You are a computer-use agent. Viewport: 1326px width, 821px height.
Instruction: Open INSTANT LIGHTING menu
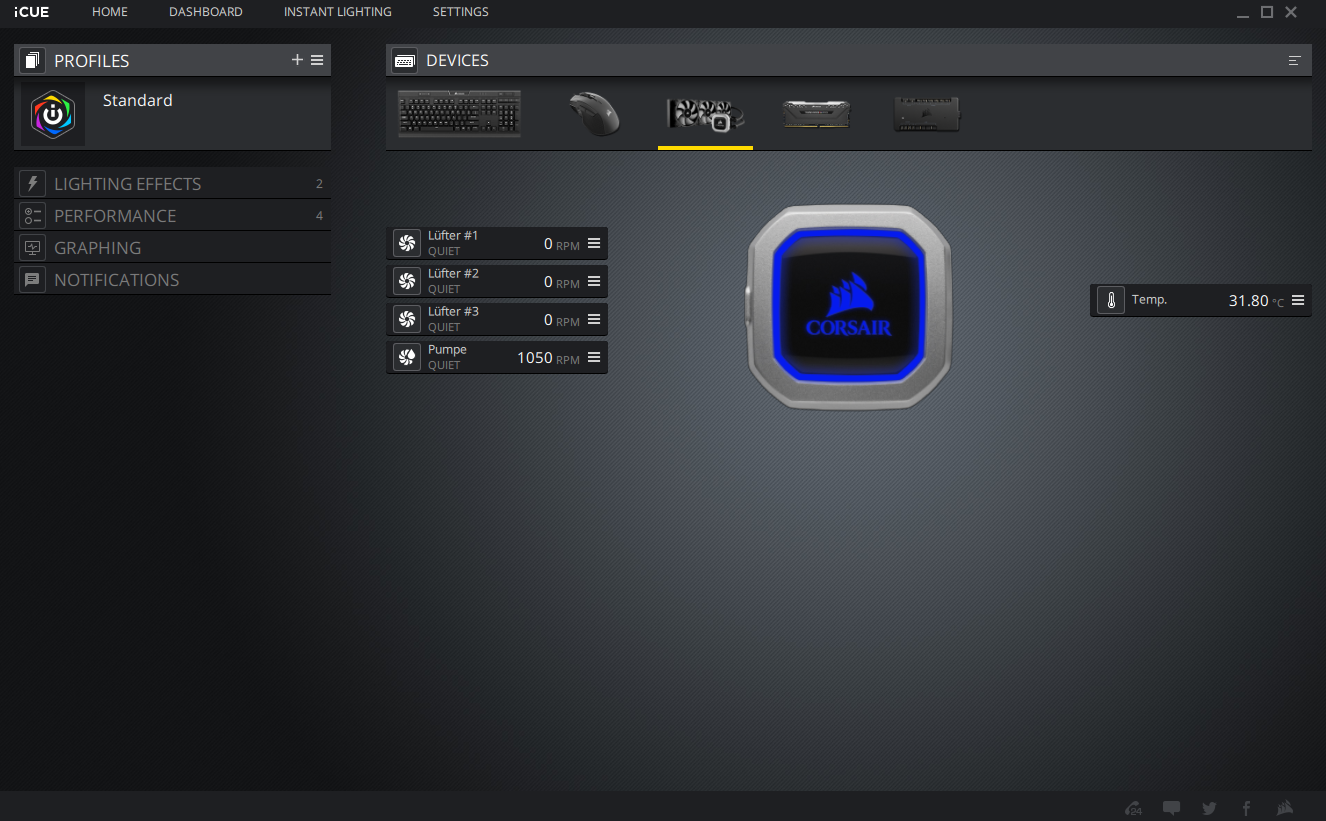tap(338, 12)
